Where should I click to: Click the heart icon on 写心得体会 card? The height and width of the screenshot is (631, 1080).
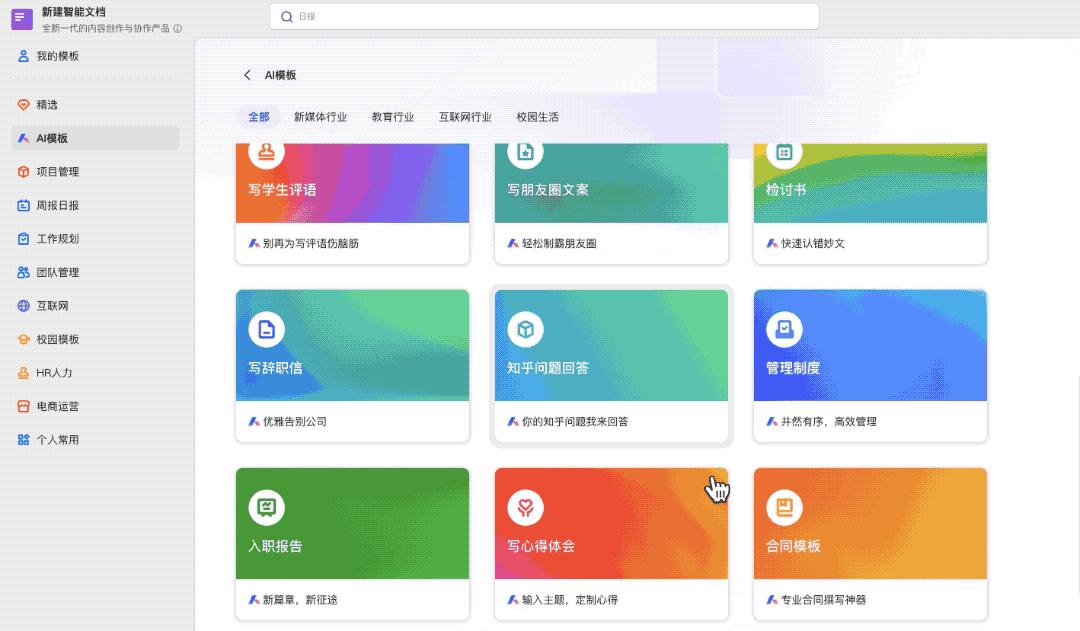(x=526, y=508)
